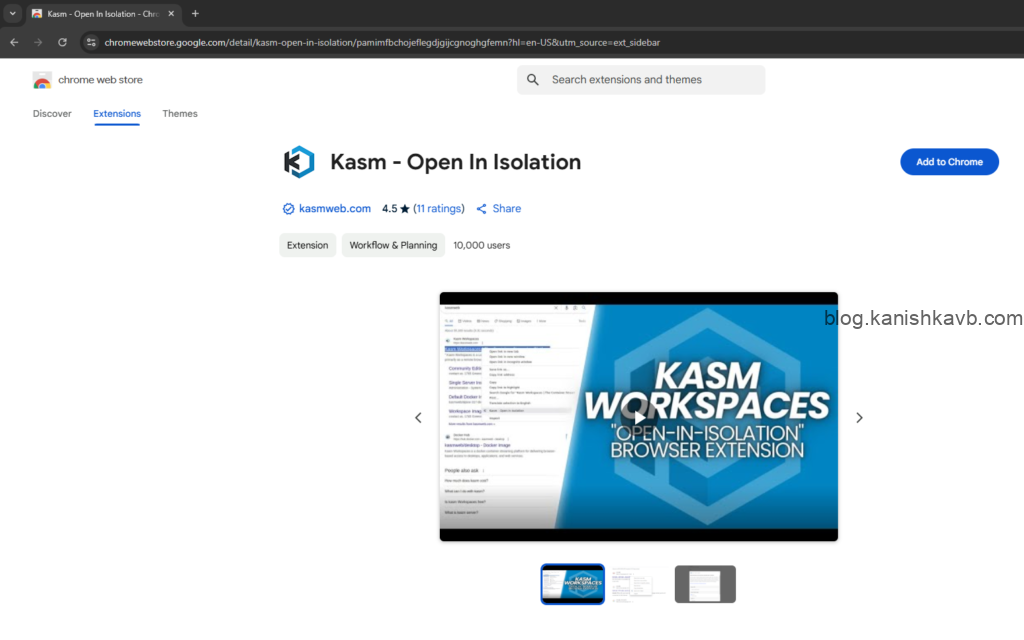
Task: Open the 11 ratings link
Action: point(439,209)
